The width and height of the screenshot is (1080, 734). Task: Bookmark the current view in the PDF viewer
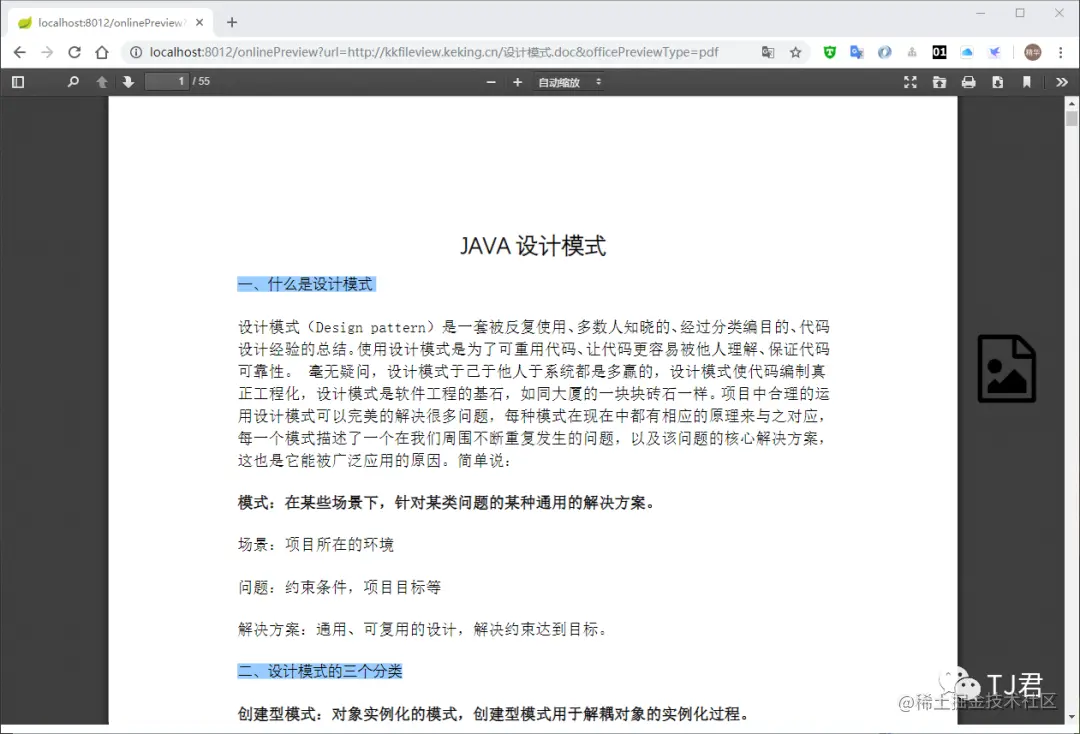pos(1026,81)
